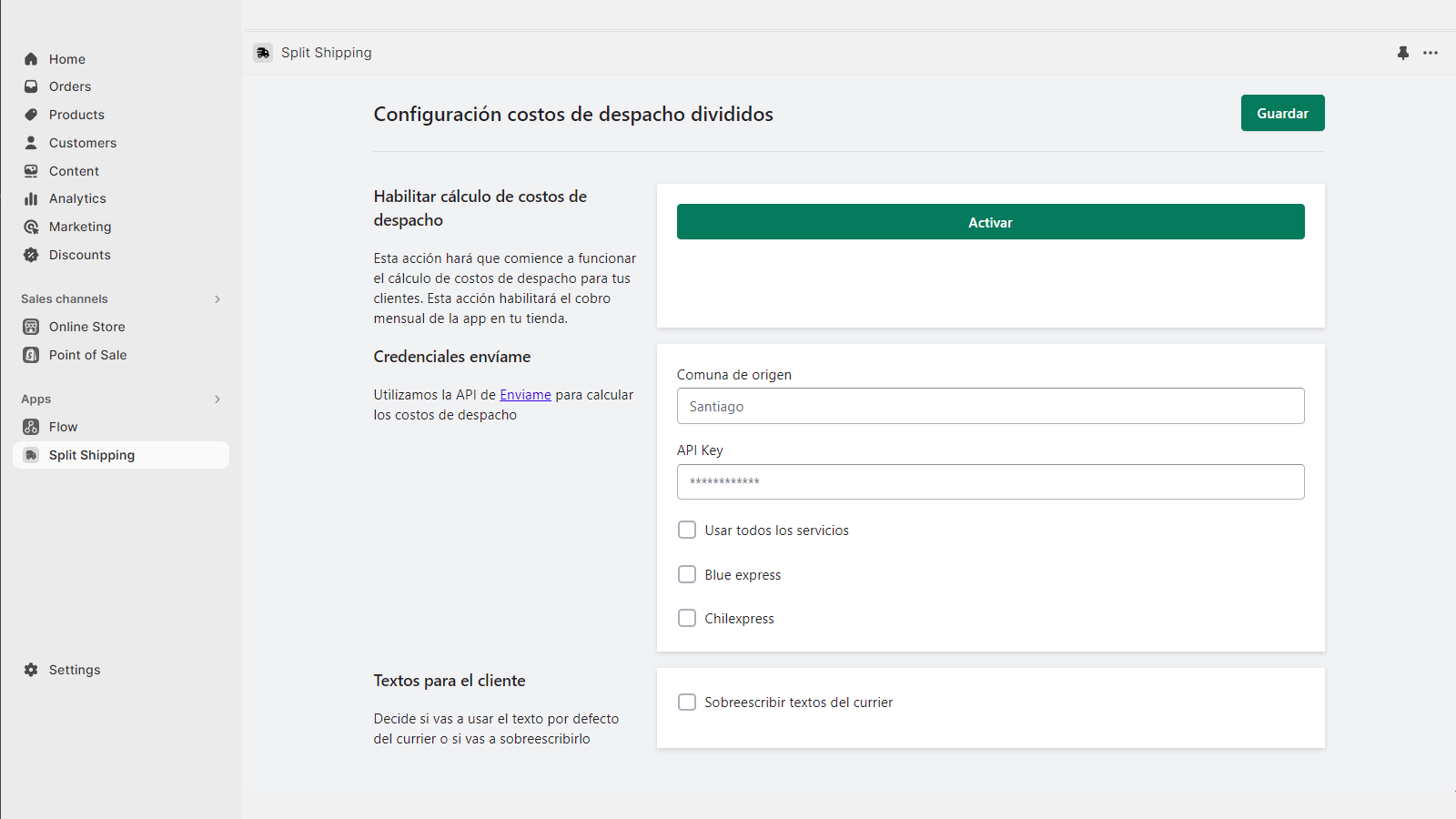Expand the Sales channels section
This screenshot has width=1456, height=819.
point(217,298)
